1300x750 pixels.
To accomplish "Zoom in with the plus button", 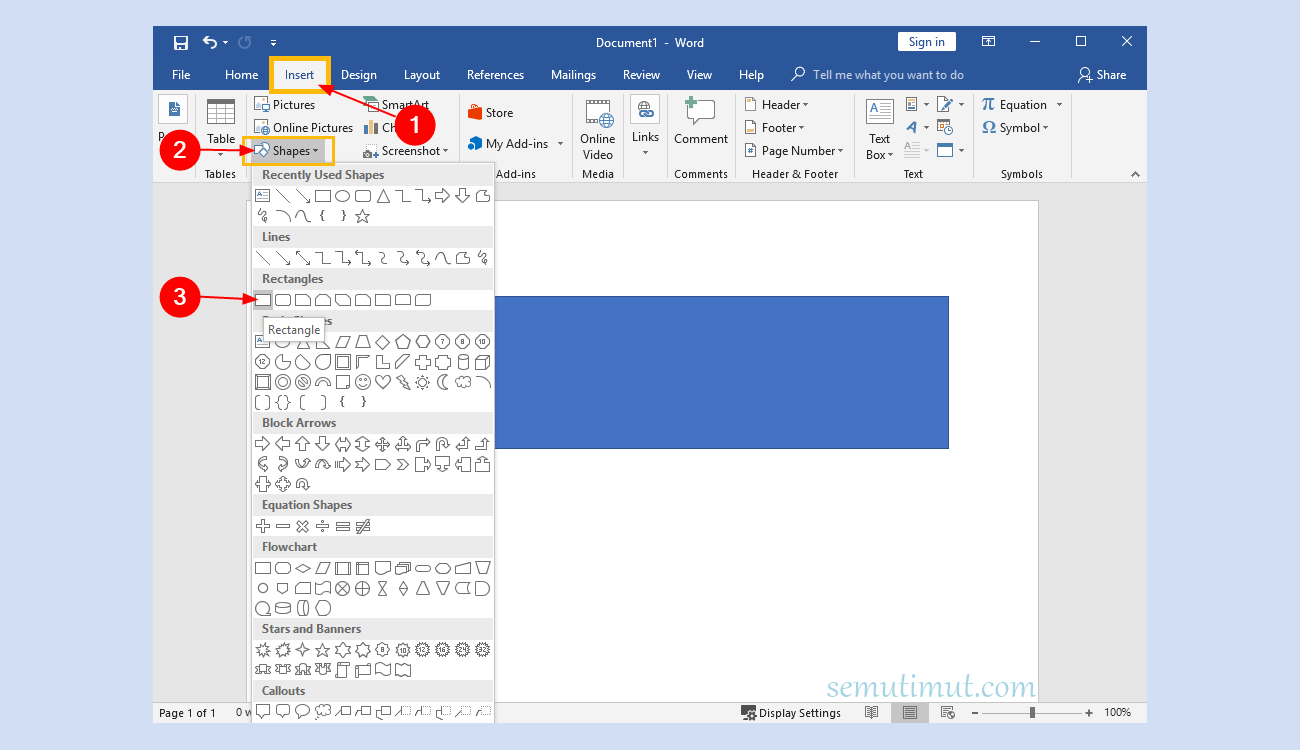I will [1089, 713].
